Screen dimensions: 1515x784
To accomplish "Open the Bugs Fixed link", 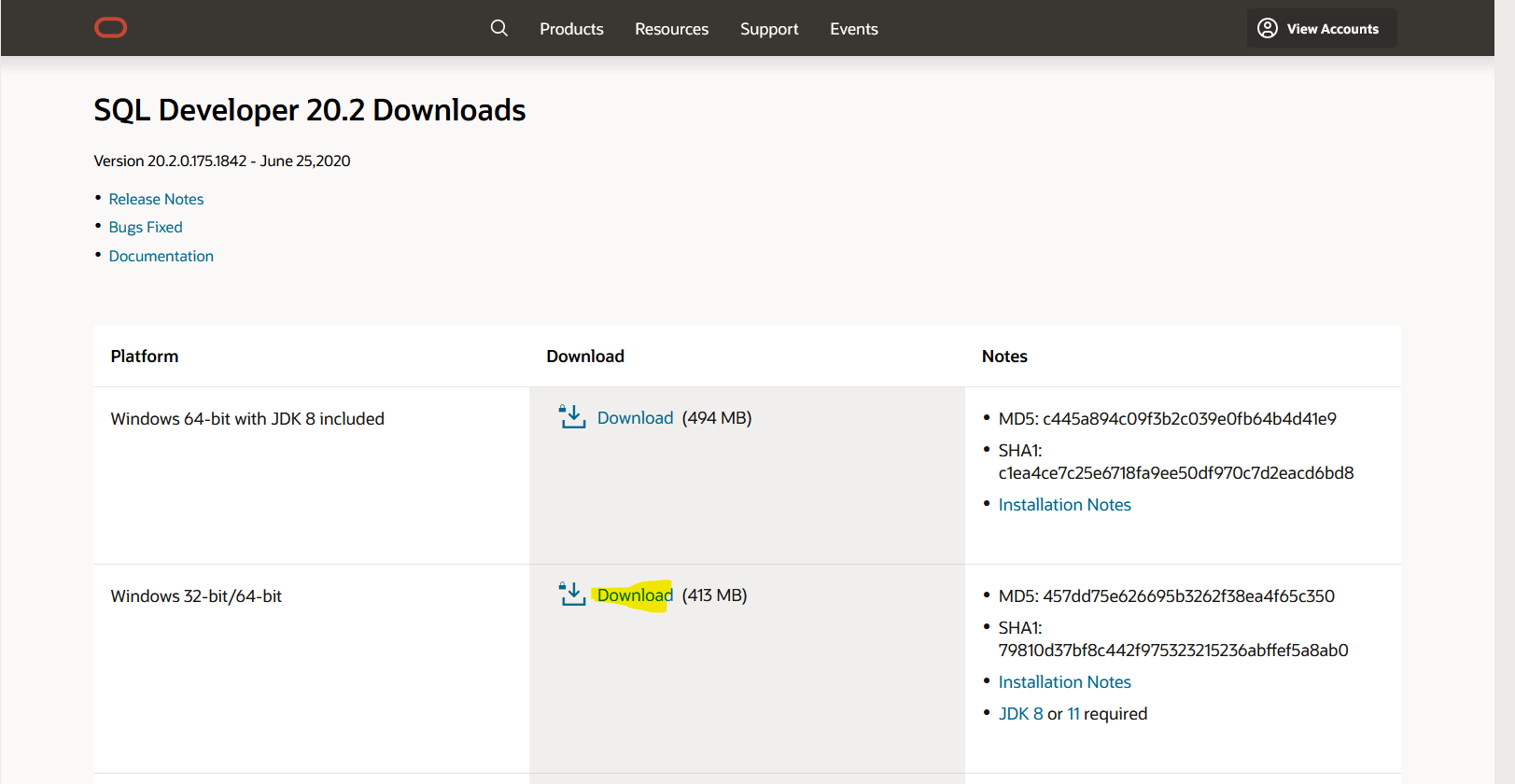I will [146, 227].
